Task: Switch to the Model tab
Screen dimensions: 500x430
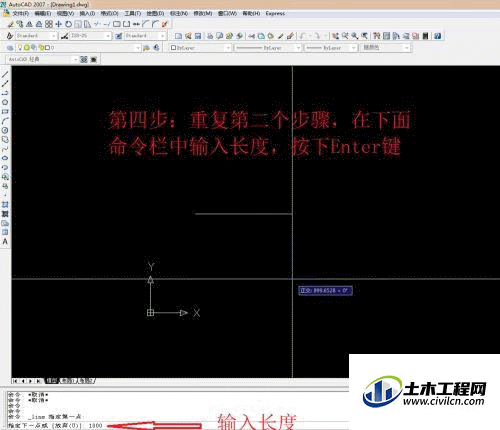Action: pos(52,381)
